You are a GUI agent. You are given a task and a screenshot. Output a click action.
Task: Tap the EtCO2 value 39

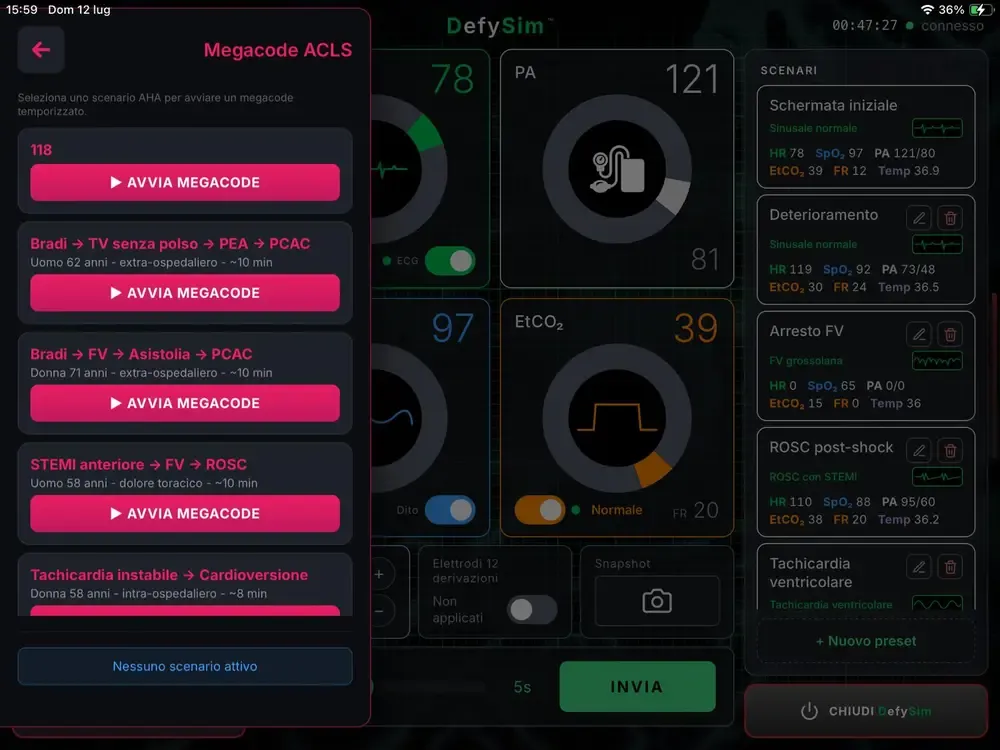(x=696, y=328)
